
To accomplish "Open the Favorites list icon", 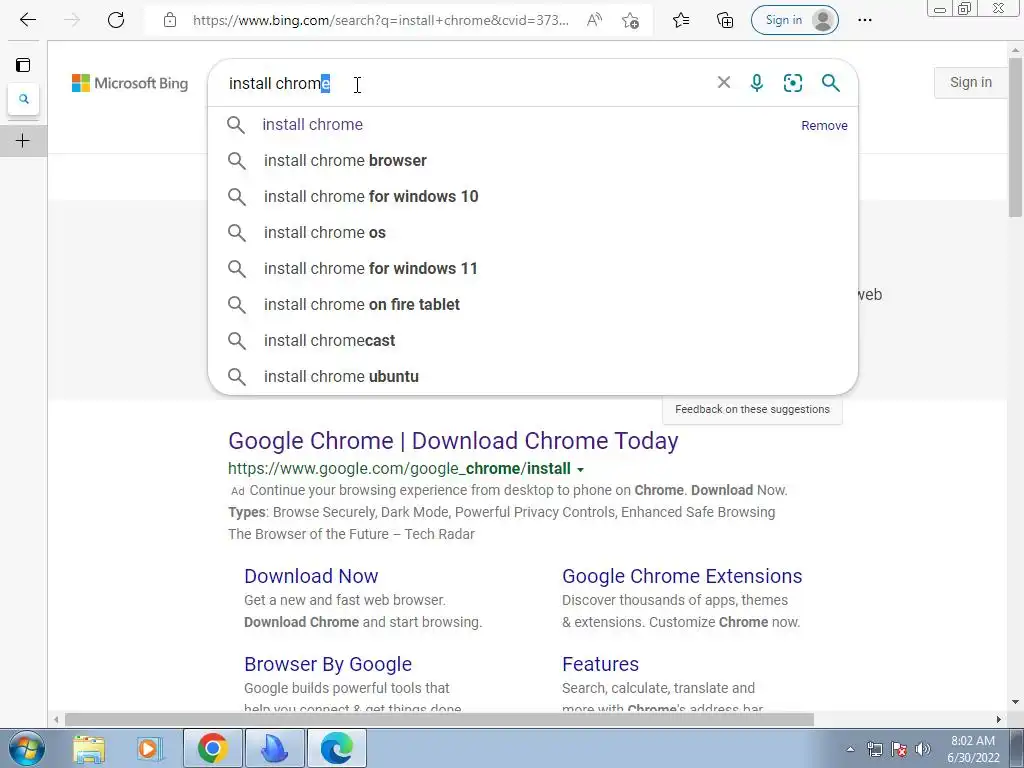I will 680,20.
